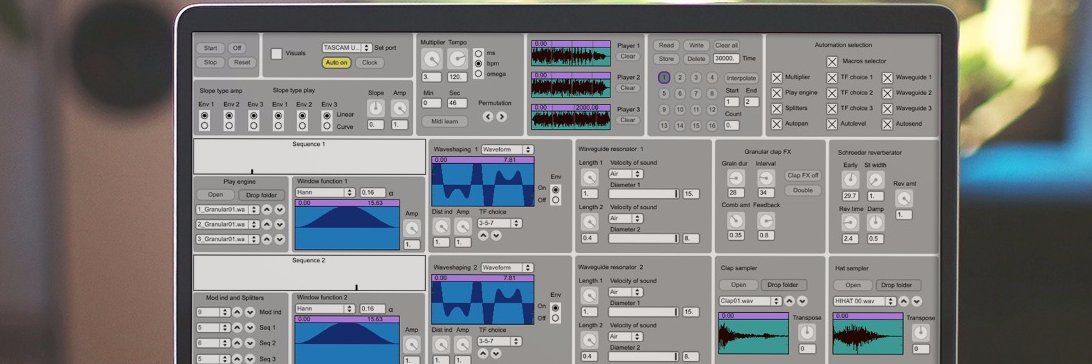Toggle the TF choice 2 automation checkbox
Image resolution: width=1092 pixels, height=364 pixels.
click(x=832, y=93)
